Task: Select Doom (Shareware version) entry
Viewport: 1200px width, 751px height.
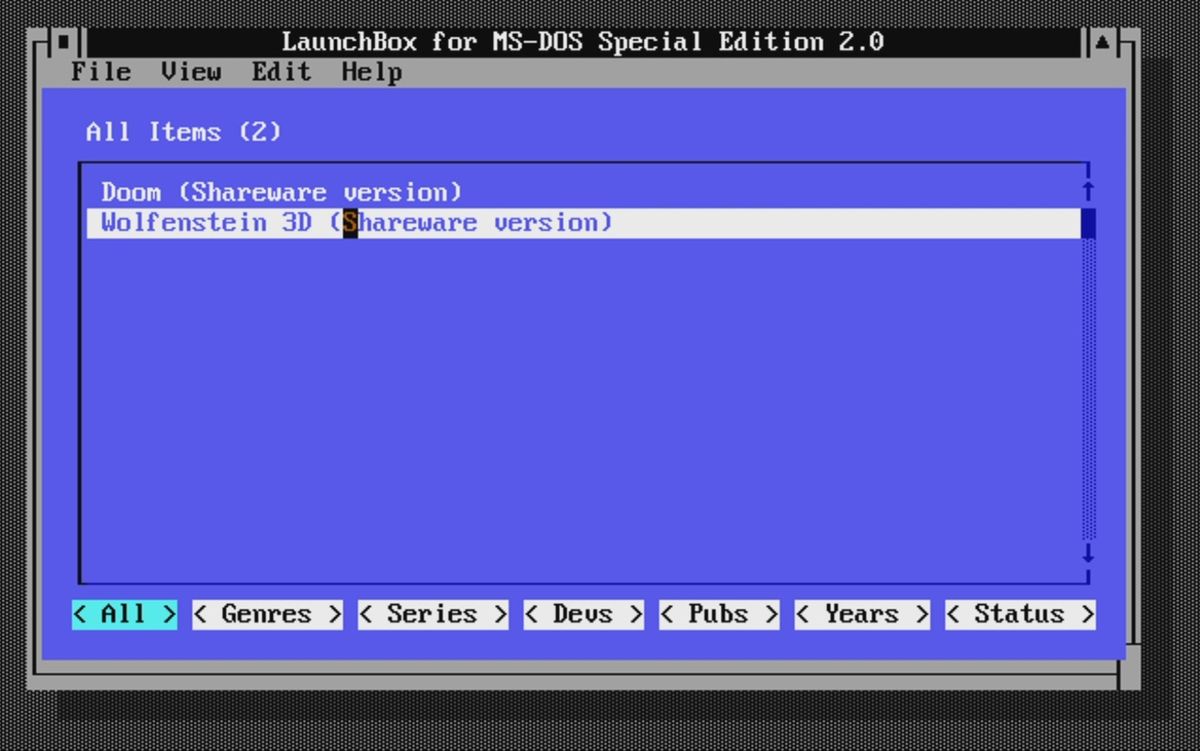Action: (x=583, y=192)
